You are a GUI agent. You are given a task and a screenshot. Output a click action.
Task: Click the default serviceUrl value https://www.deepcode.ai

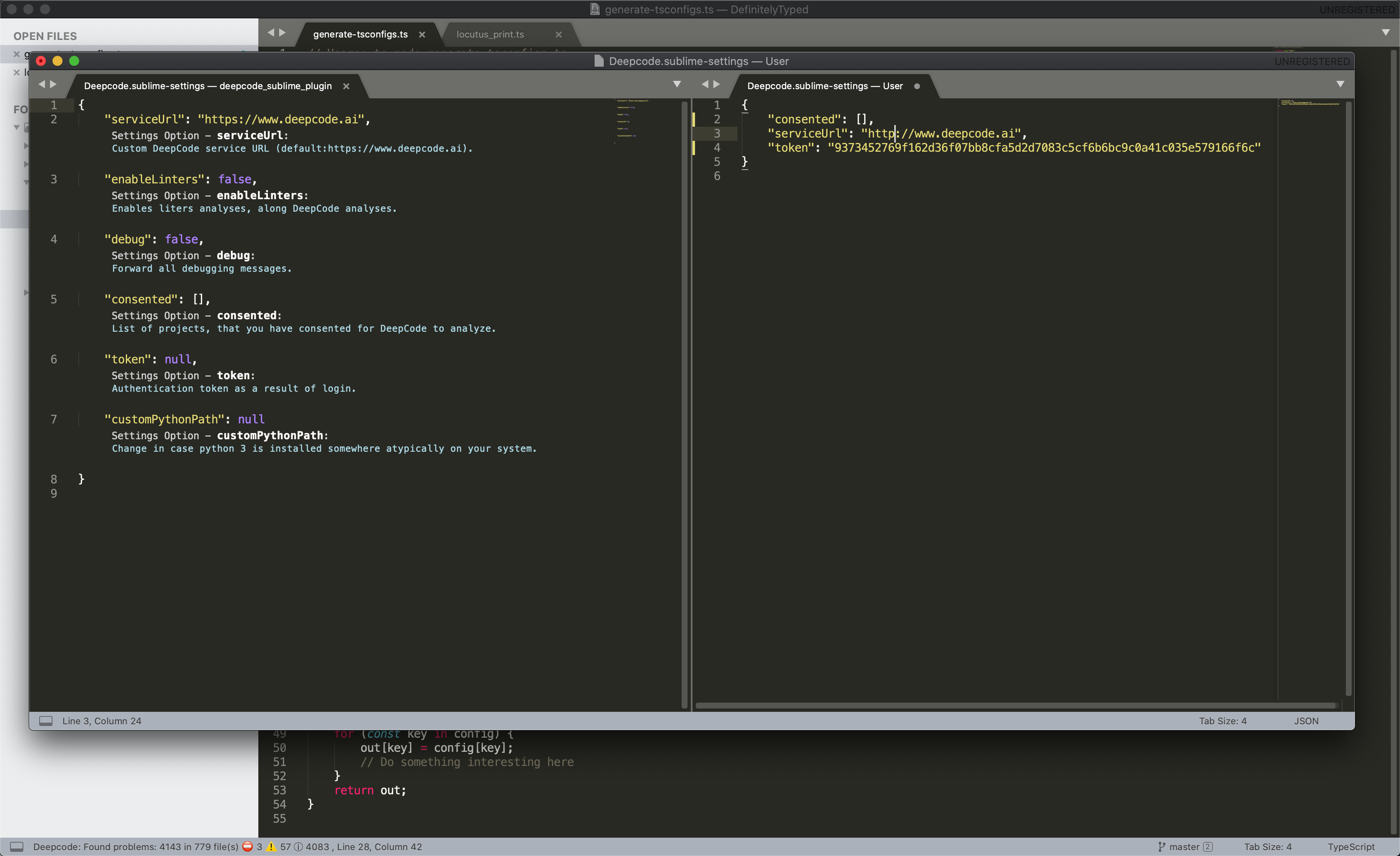(x=281, y=119)
